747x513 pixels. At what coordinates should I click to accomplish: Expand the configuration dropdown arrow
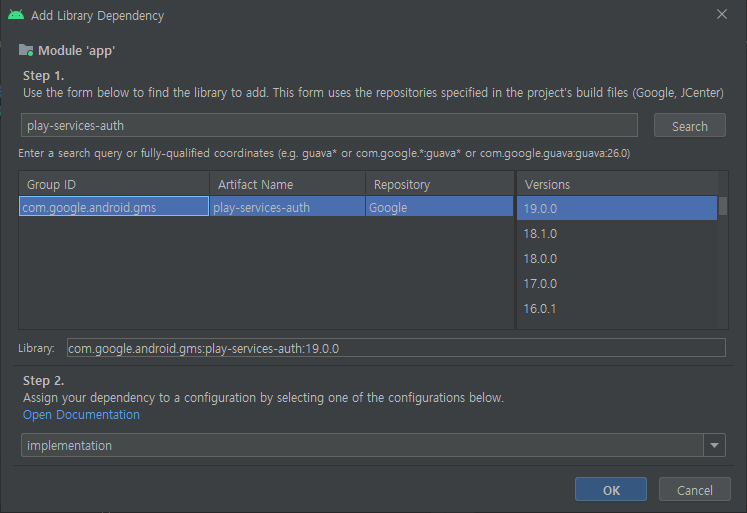tap(714, 445)
